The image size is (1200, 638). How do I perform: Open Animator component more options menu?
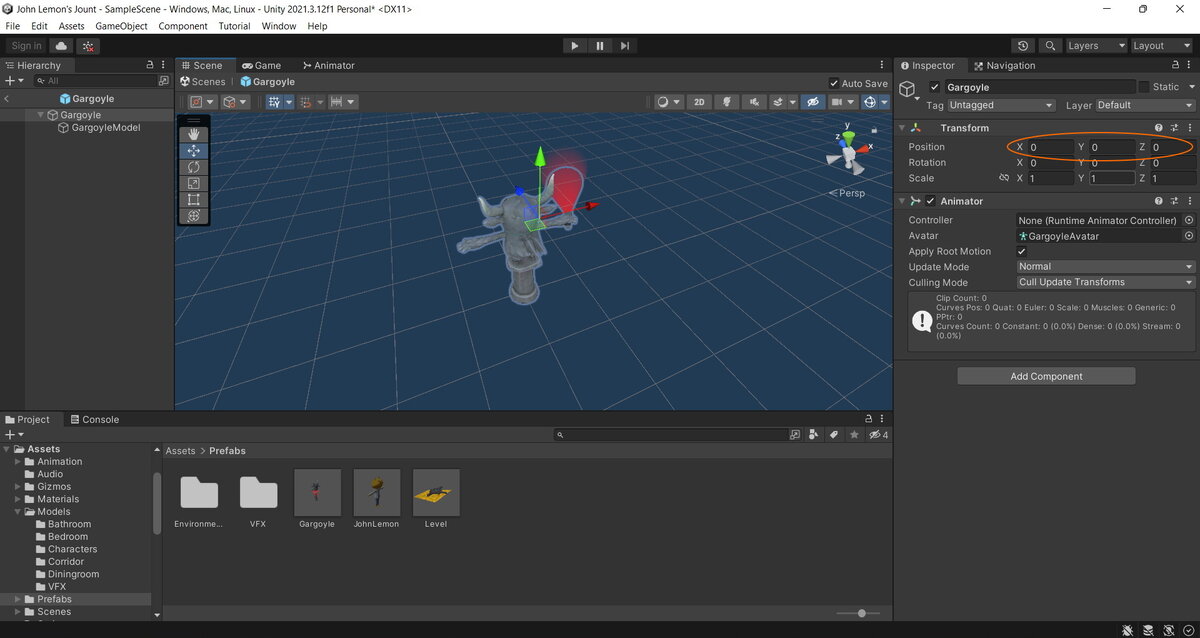[x=1189, y=201]
